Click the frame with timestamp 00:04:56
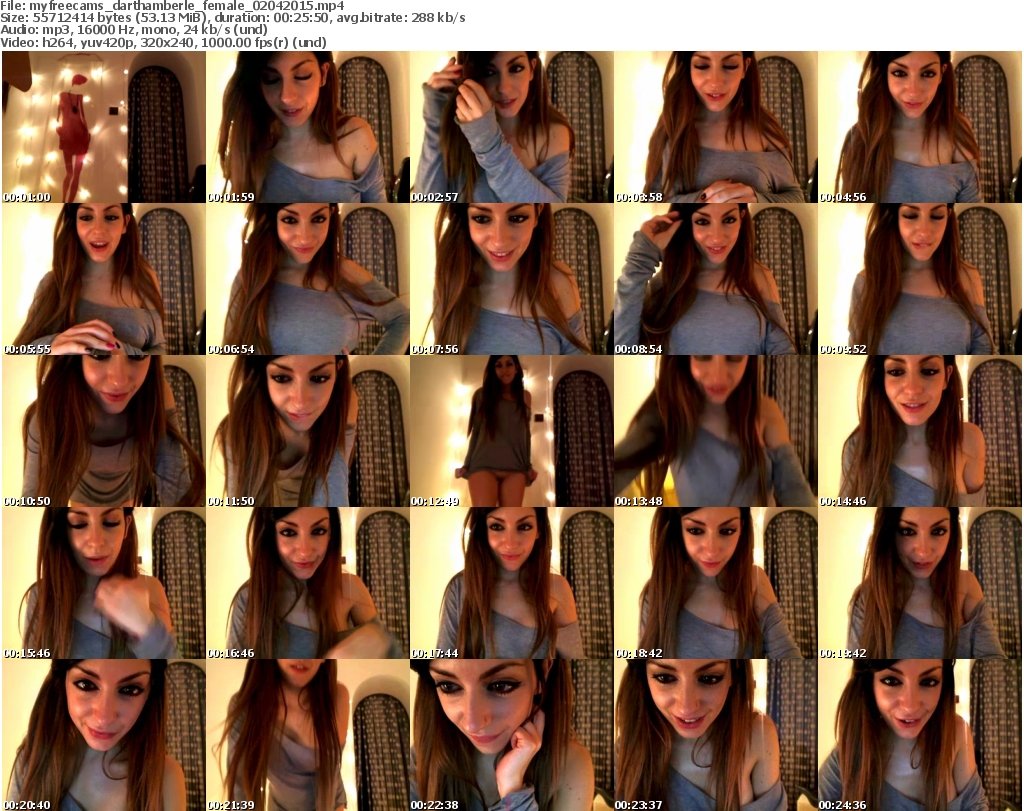 click(x=920, y=127)
